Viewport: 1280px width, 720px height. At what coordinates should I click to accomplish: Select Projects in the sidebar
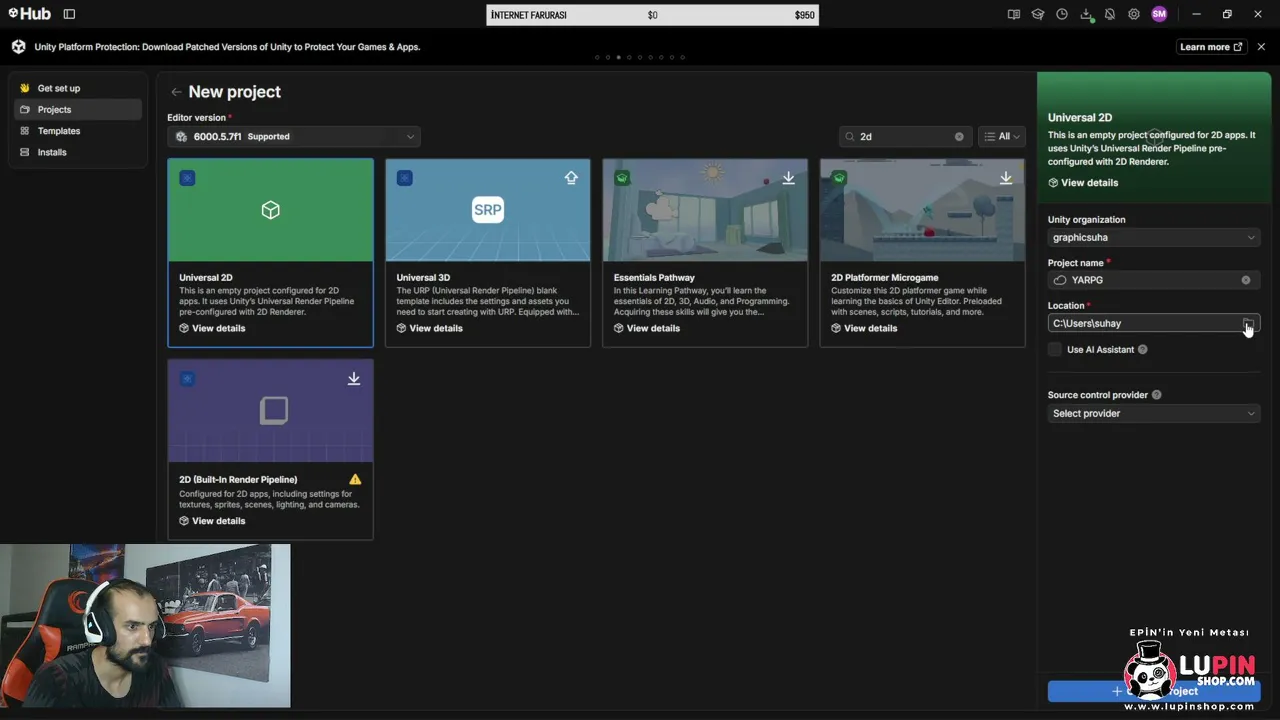click(x=78, y=110)
